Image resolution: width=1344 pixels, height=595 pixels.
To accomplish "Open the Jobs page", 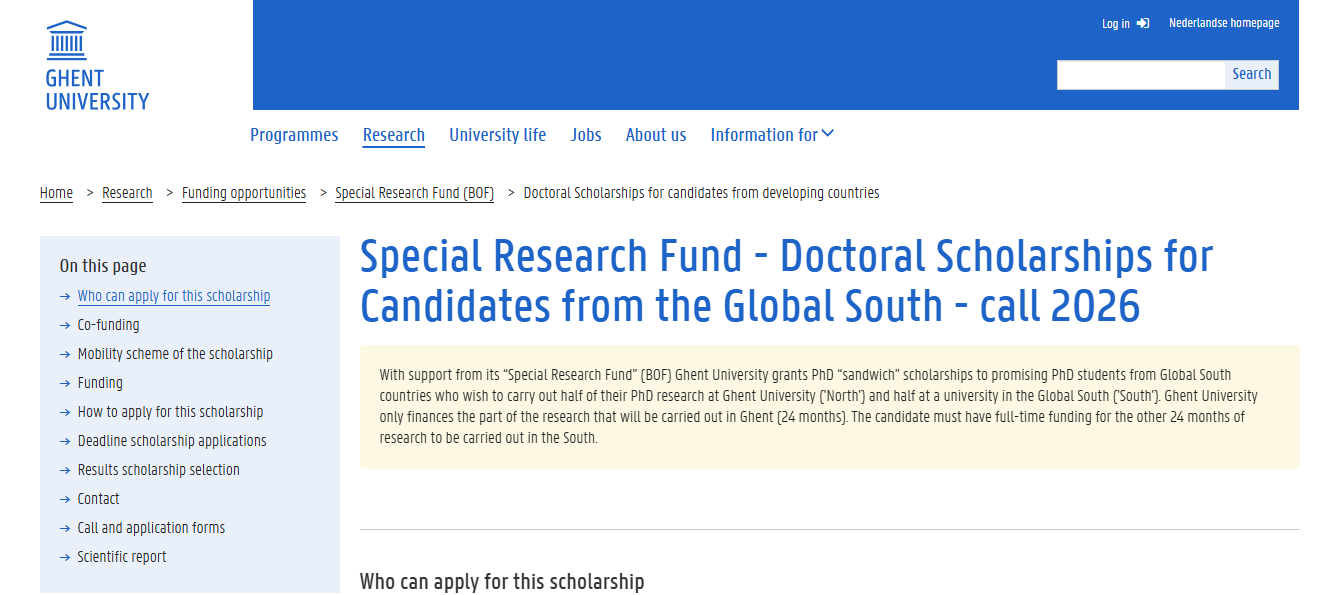I will point(586,134).
